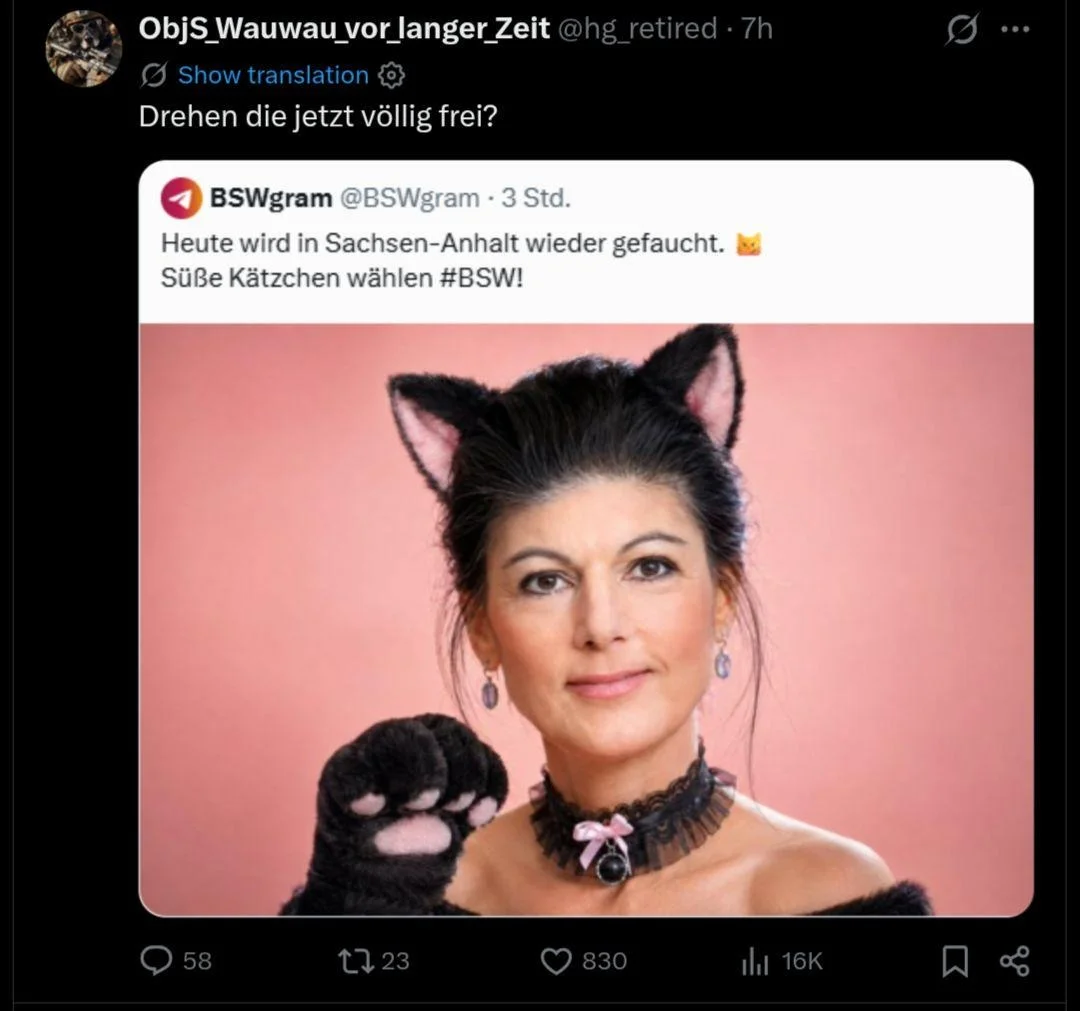Viewport: 1080px width, 1011px height.
Task: Bookmark this post
Action: (955, 961)
